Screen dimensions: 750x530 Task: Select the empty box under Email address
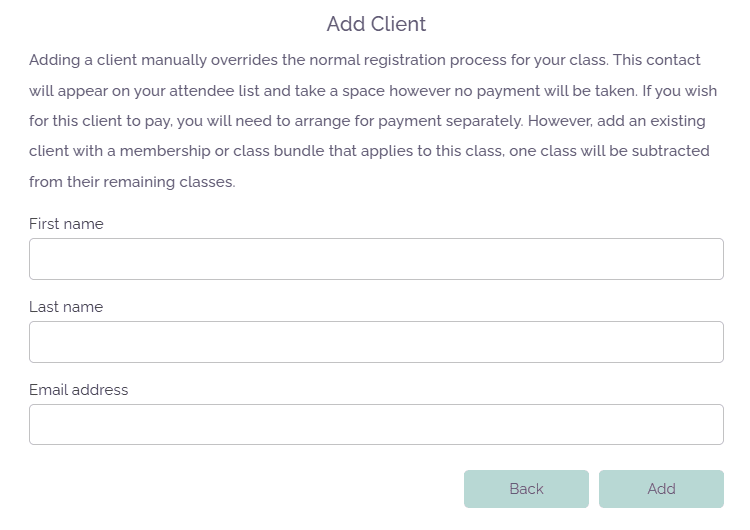376,425
